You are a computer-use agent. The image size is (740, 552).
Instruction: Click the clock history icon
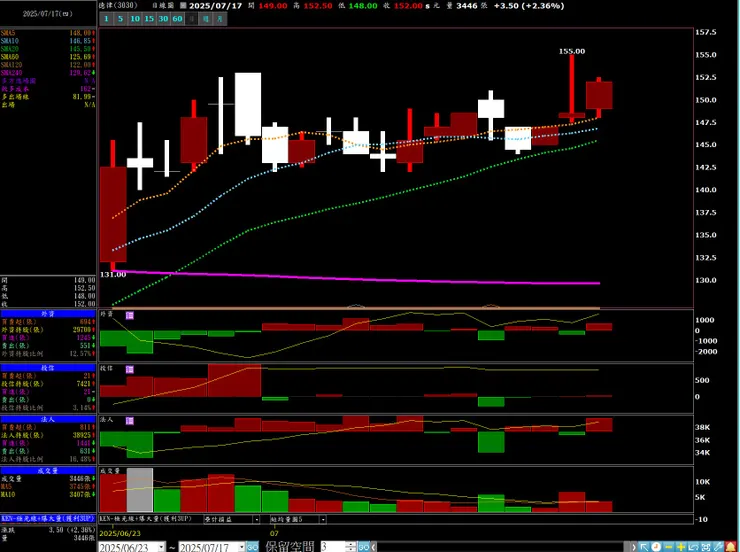[656, 547]
